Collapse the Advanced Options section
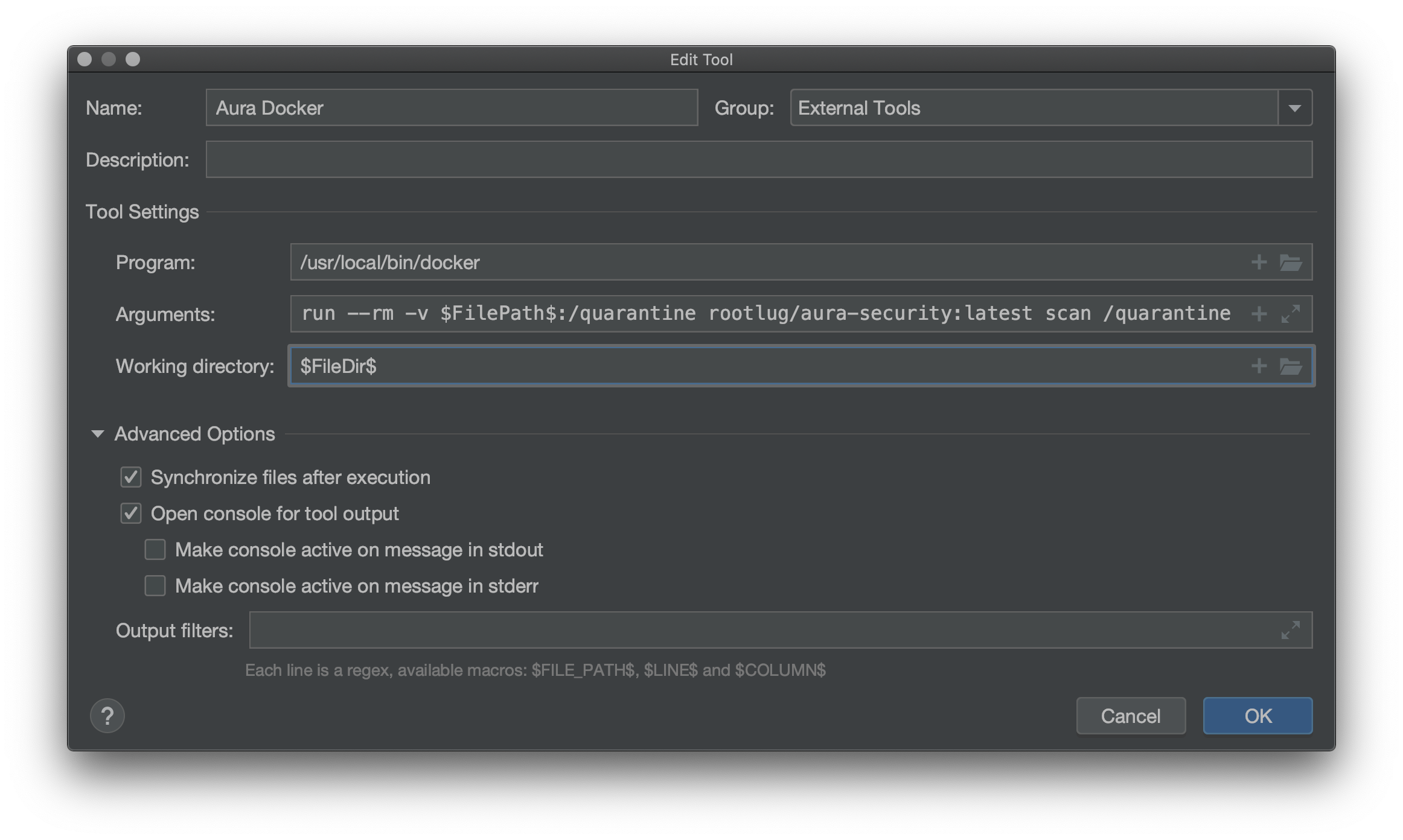Screen dimensions: 1403x840 [x=97, y=433]
